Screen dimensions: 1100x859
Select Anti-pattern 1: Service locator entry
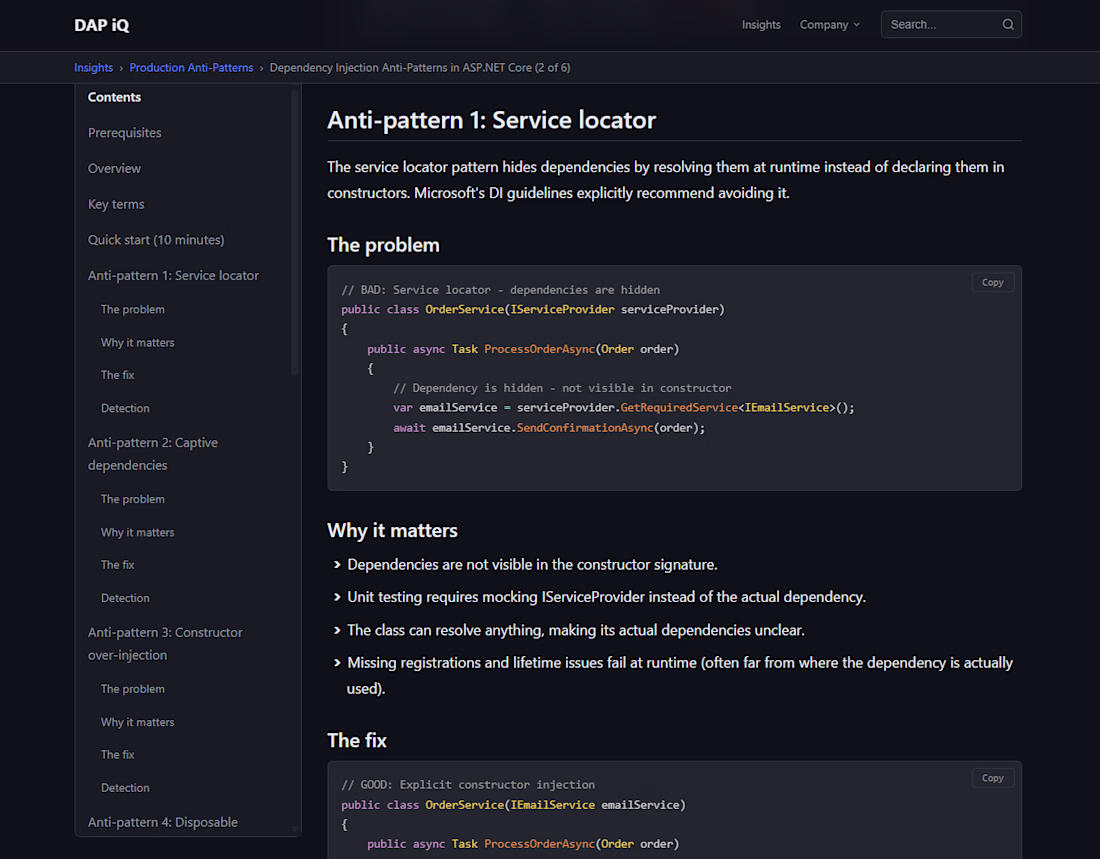(173, 276)
